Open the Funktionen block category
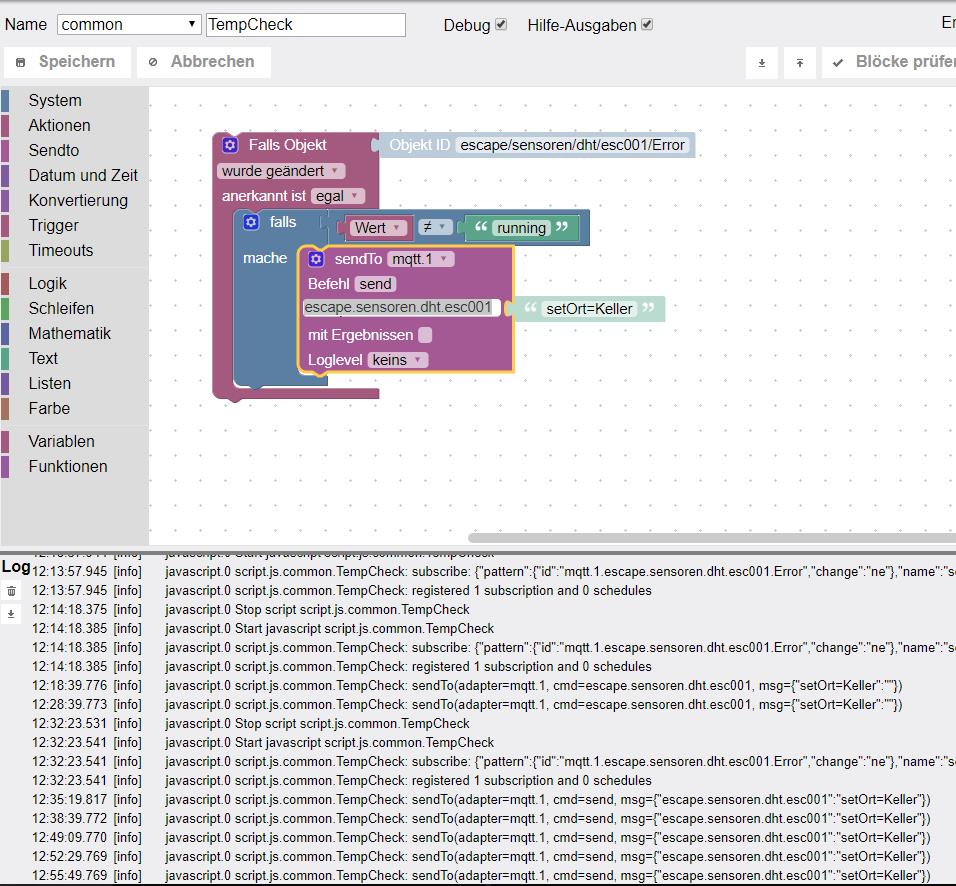The image size is (956, 886). (x=68, y=466)
